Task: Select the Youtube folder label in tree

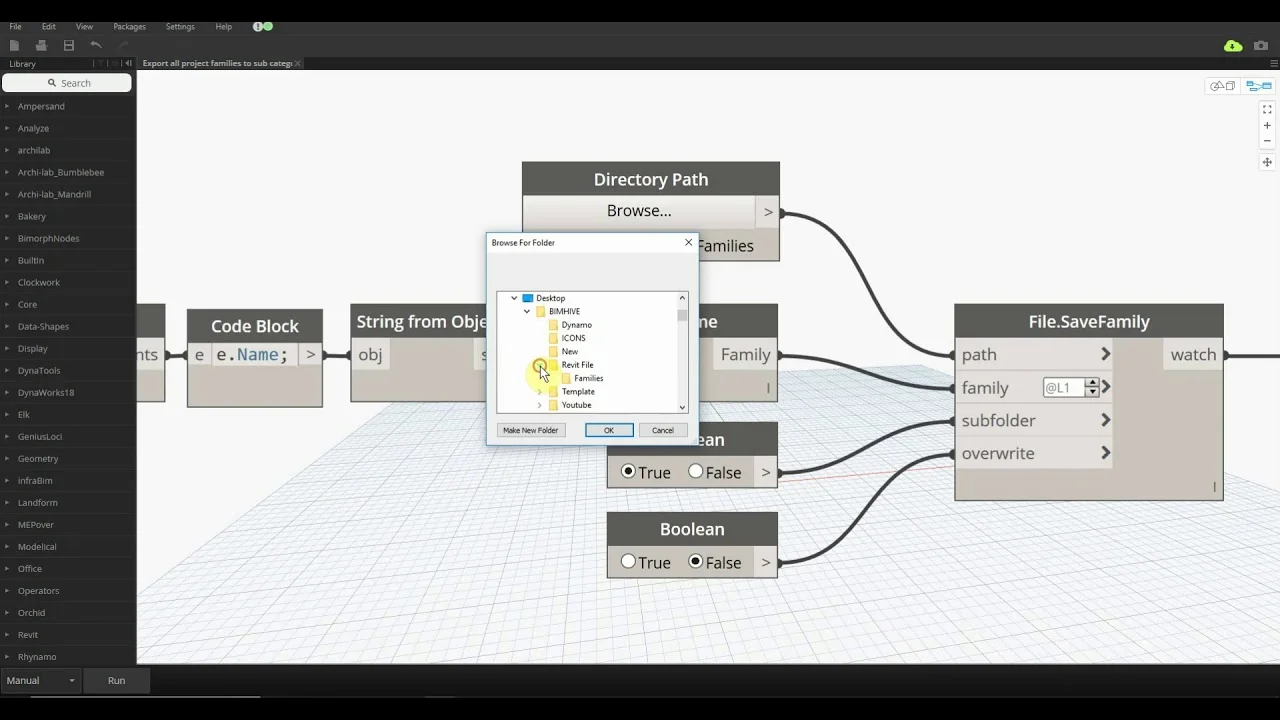Action: (x=576, y=405)
